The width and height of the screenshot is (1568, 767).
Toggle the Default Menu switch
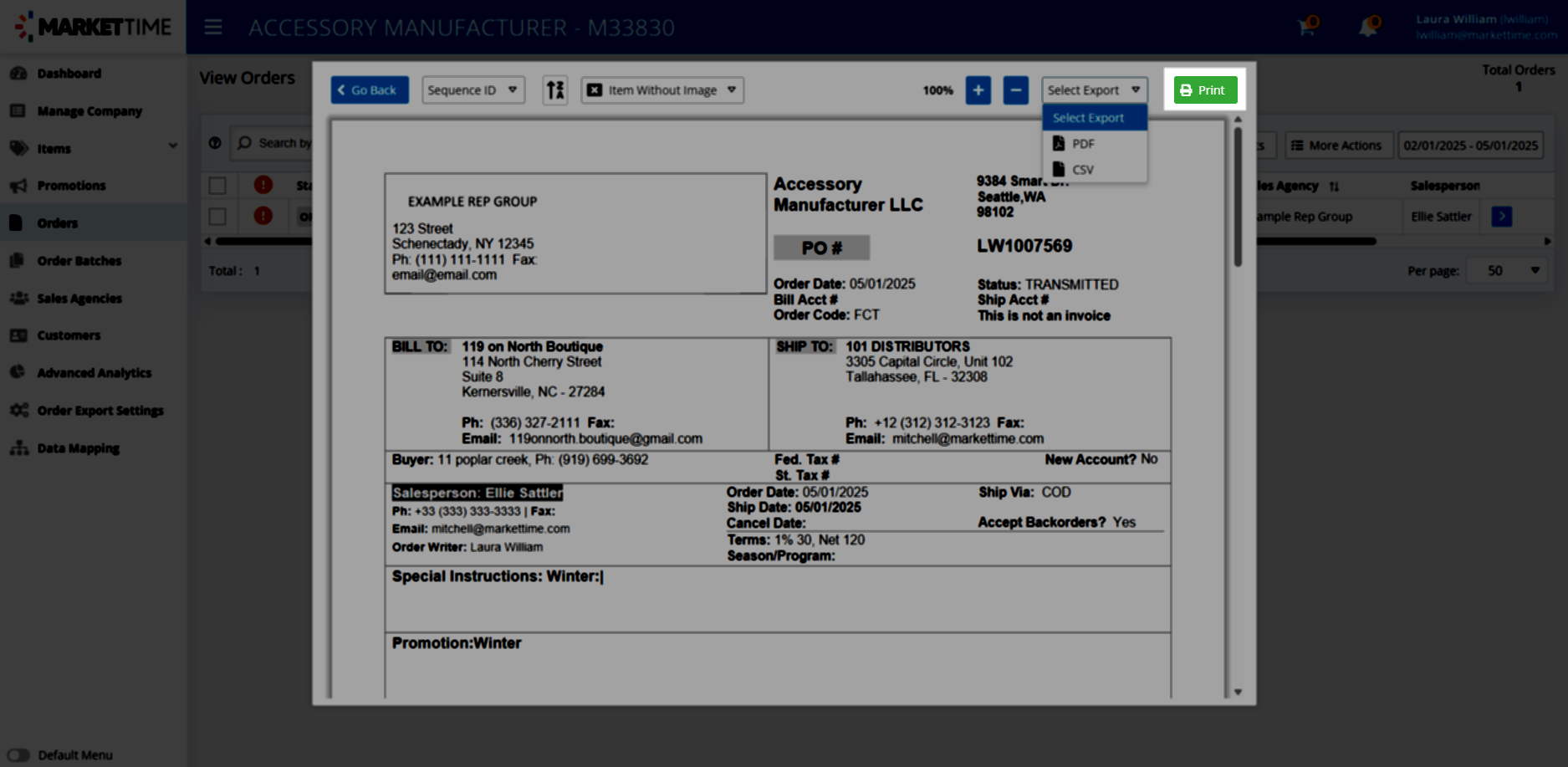click(18, 754)
